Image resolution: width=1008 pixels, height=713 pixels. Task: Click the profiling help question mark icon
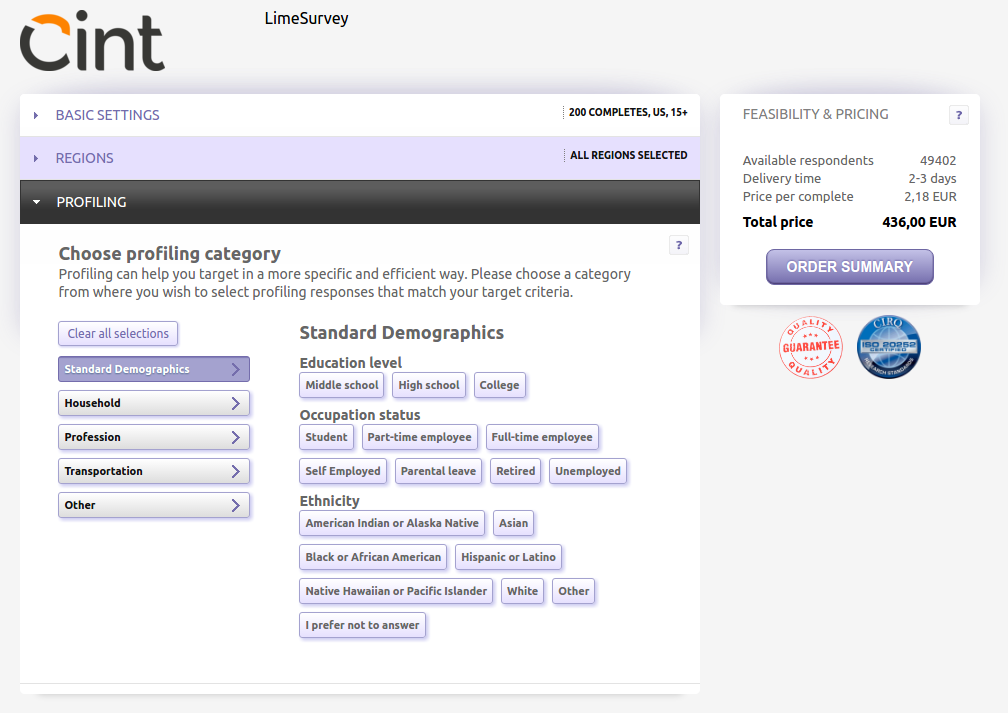click(x=678, y=245)
